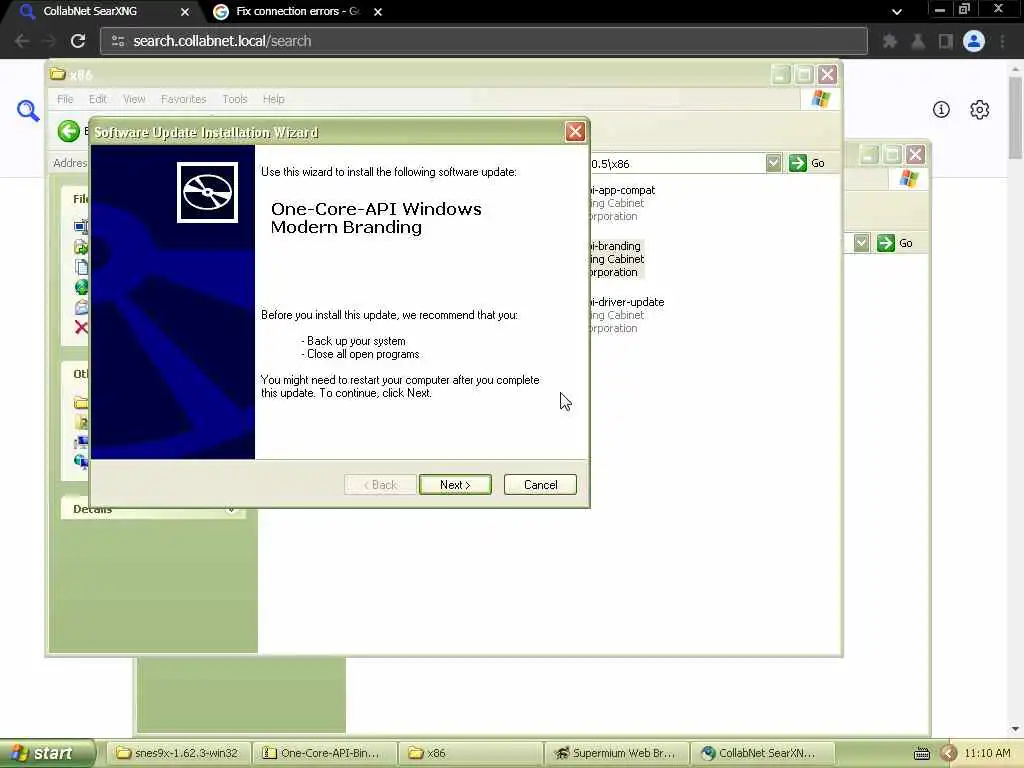Expand the Details panel chevron
This screenshot has height=768, width=1024.
(x=231, y=509)
